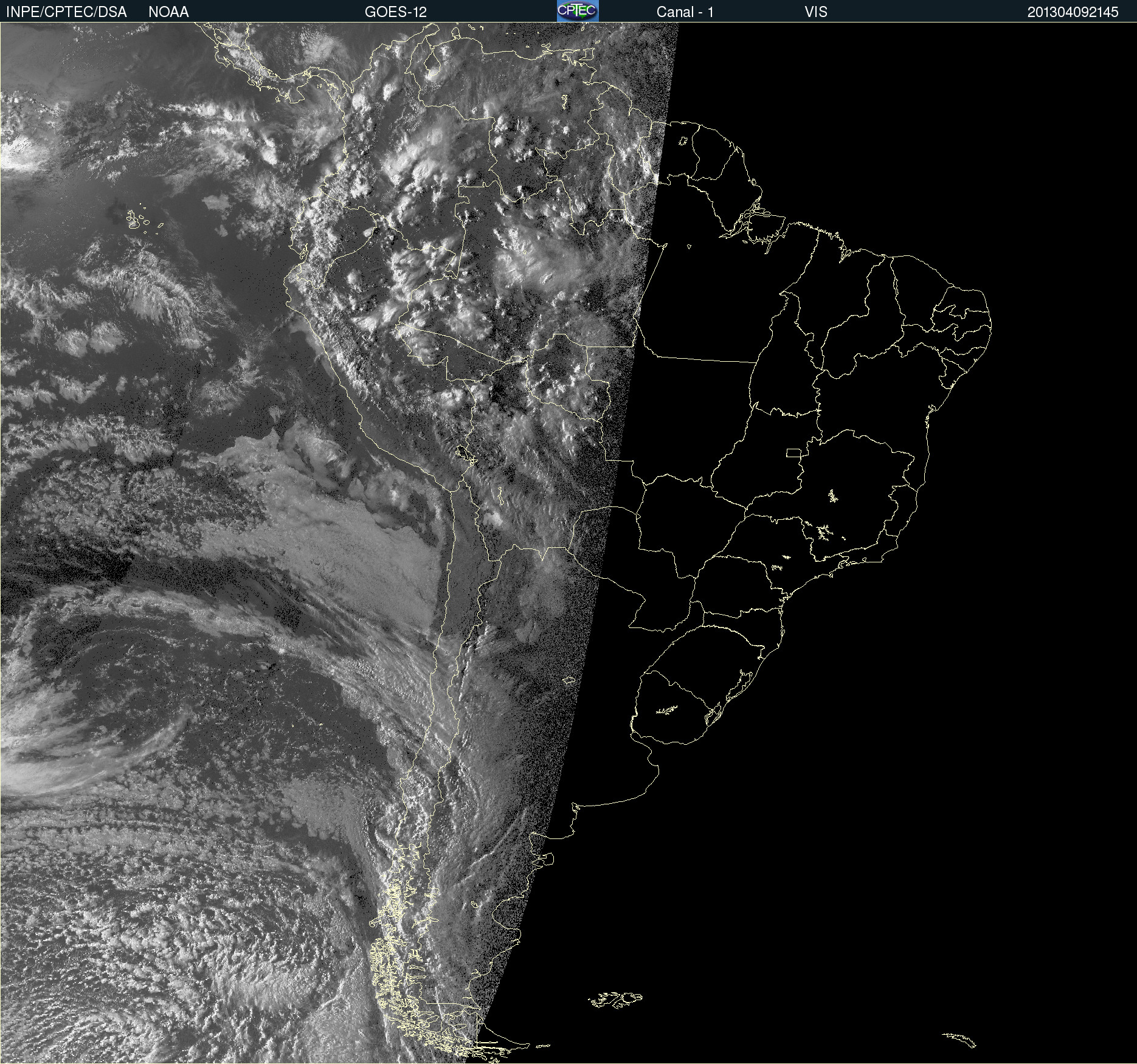Click the GOES-12 satellite label
This screenshot has height=1064, width=1137.
(x=396, y=12)
